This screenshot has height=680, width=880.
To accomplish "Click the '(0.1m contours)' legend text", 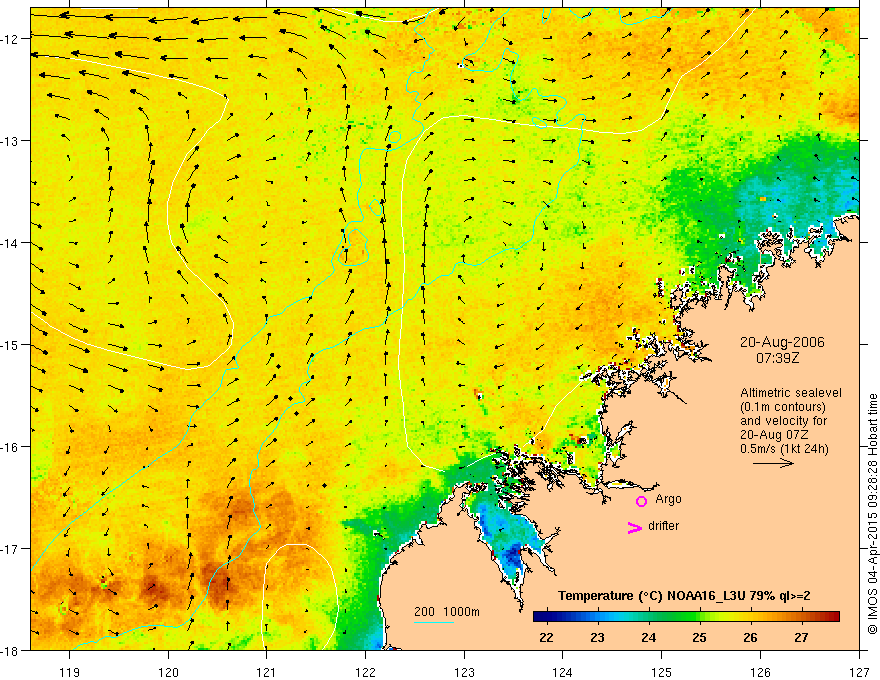I will tap(783, 407).
